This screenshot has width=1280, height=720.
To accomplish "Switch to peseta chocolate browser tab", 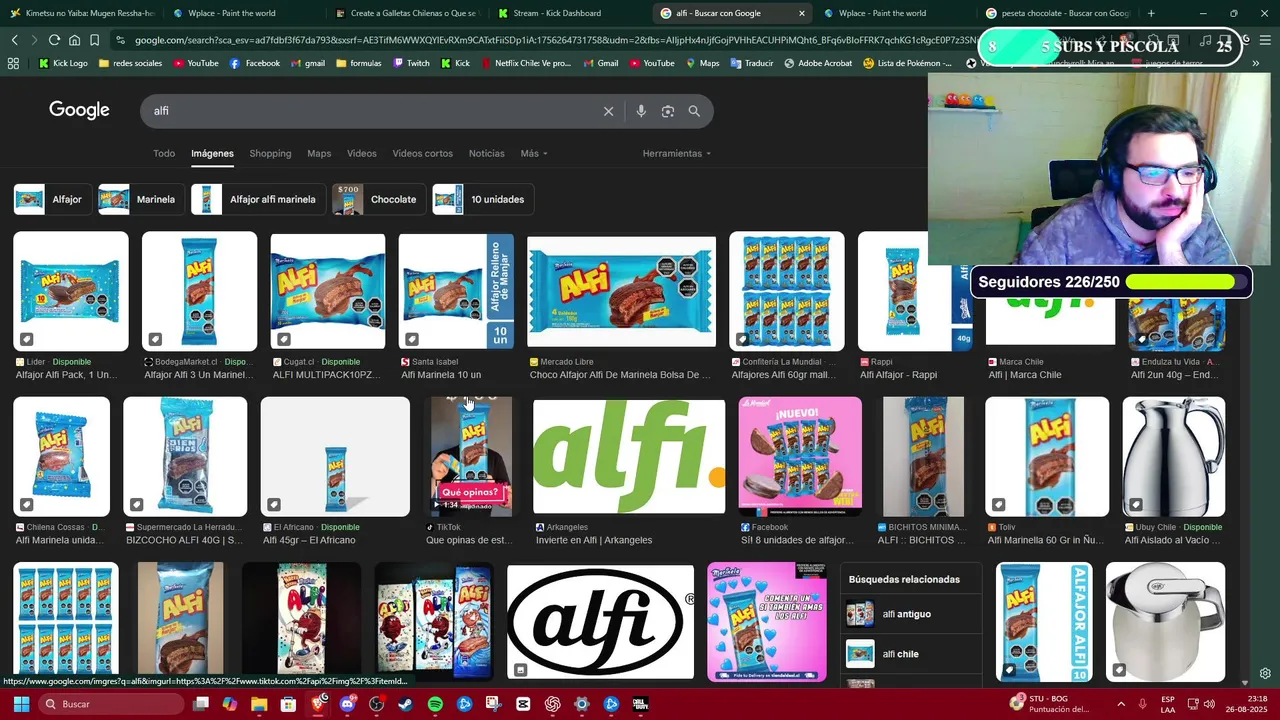I will (1057, 13).
